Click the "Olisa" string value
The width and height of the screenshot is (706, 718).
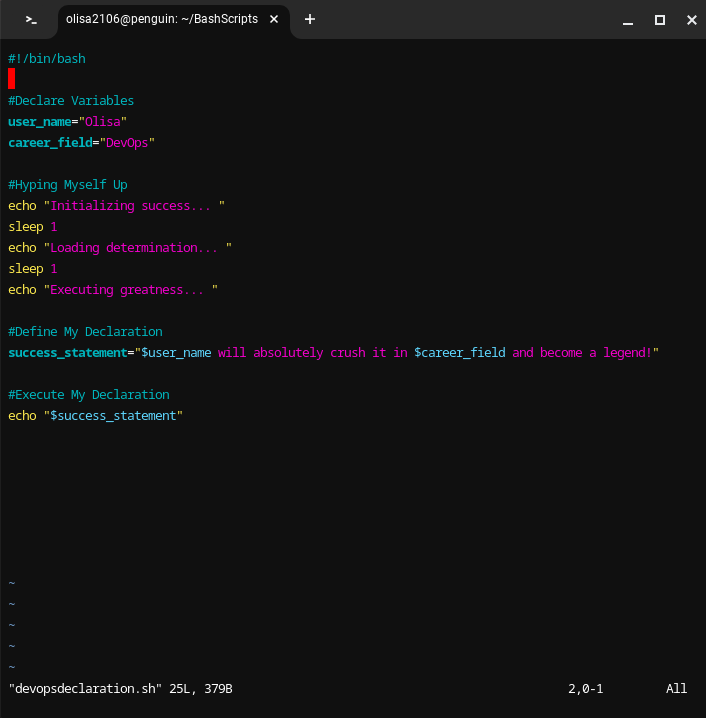coord(103,122)
